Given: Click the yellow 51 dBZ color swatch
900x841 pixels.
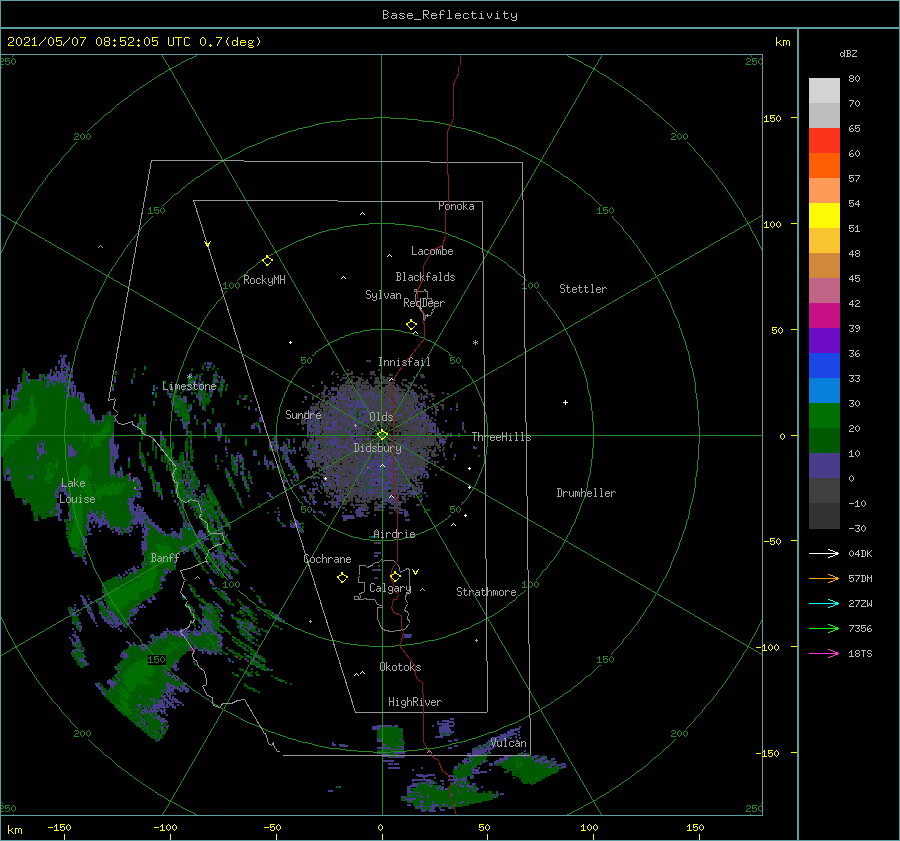Looking at the screenshot, I should tap(824, 215).
